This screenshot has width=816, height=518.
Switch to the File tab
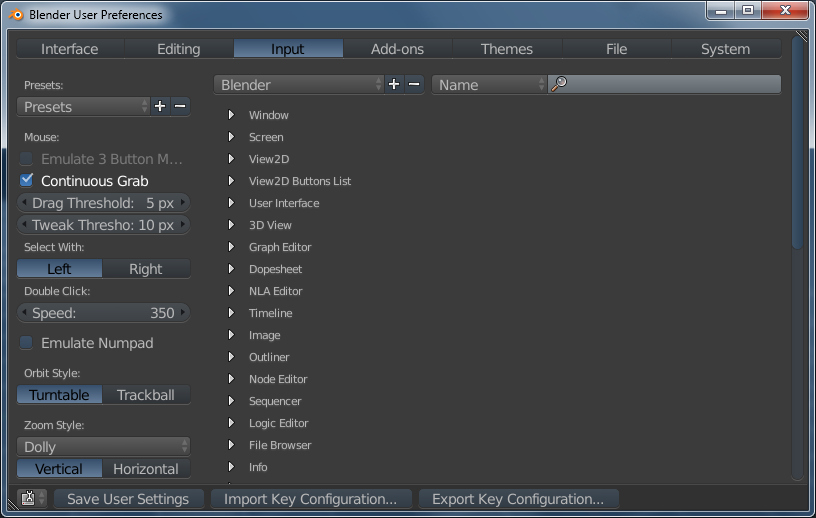coord(617,49)
